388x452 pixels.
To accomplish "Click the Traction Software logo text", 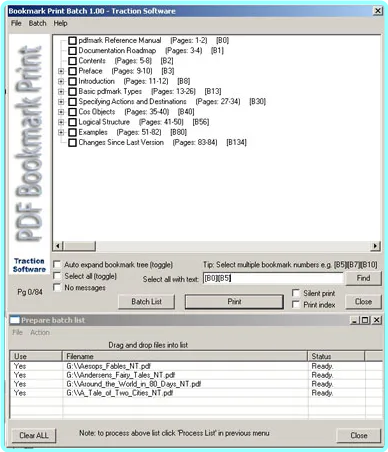I will 29,265.
